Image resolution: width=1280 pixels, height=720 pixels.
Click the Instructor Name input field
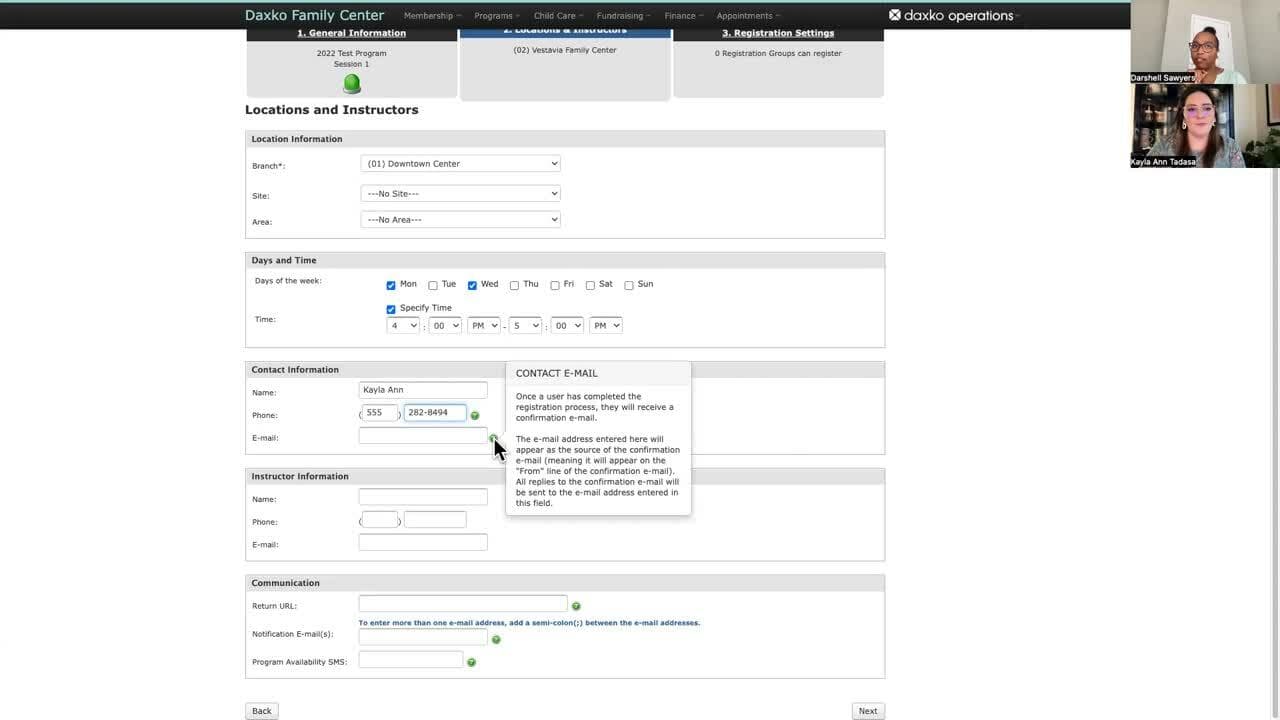tap(423, 497)
